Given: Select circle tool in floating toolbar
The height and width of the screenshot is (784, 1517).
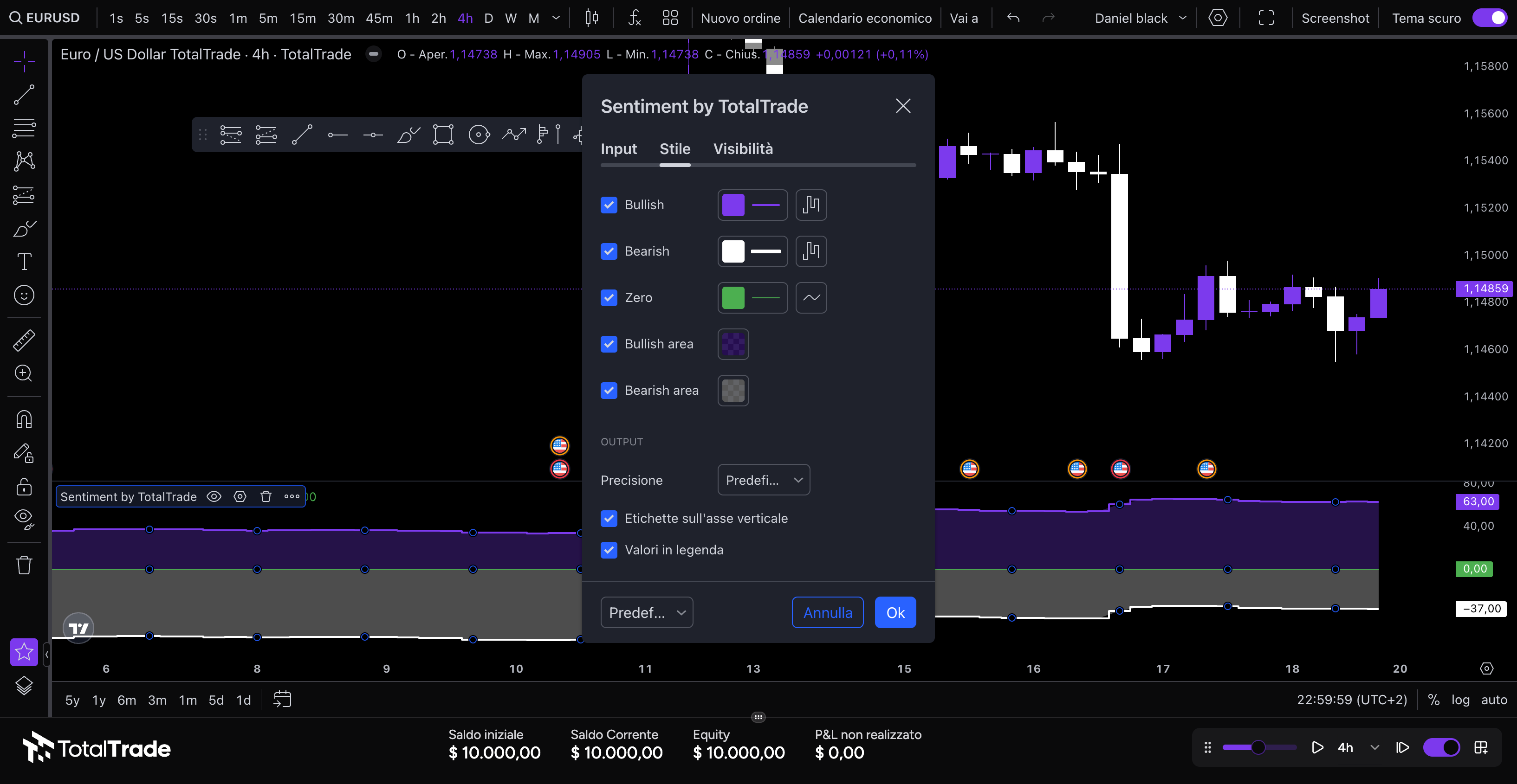Looking at the screenshot, I should tap(479, 135).
